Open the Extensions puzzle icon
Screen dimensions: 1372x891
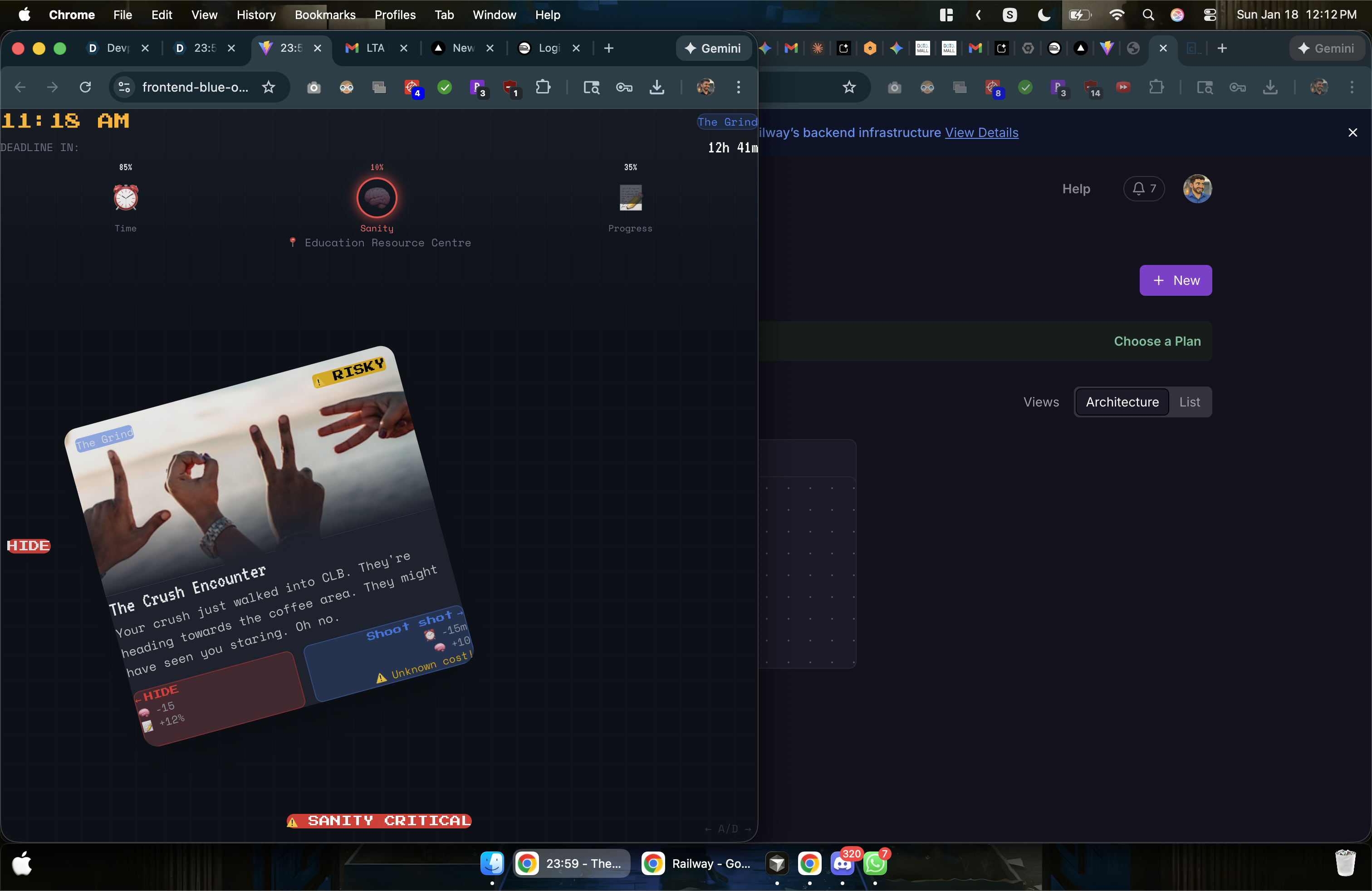[x=543, y=87]
